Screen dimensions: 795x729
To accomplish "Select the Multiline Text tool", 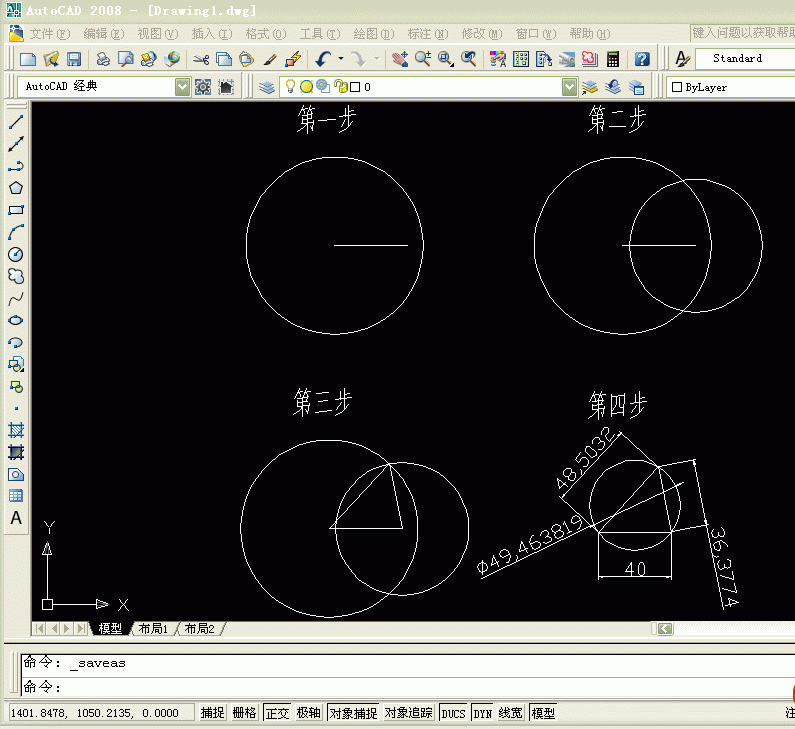I will [x=16, y=518].
